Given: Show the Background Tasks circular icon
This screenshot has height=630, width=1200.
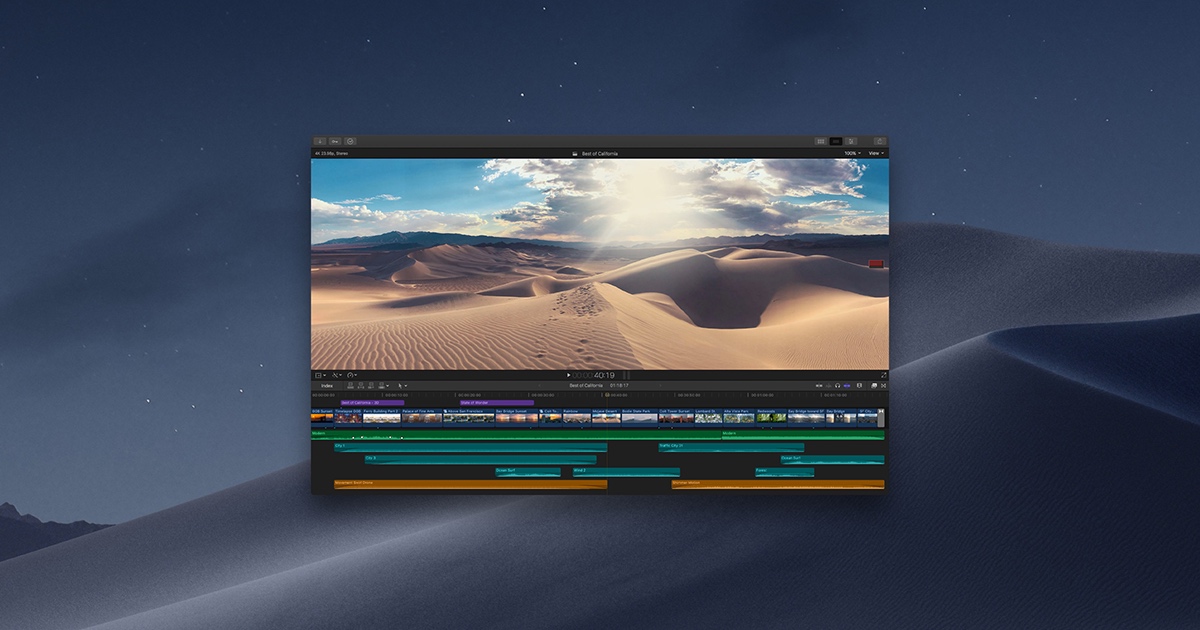Looking at the screenshot, I should pos(350,141).
